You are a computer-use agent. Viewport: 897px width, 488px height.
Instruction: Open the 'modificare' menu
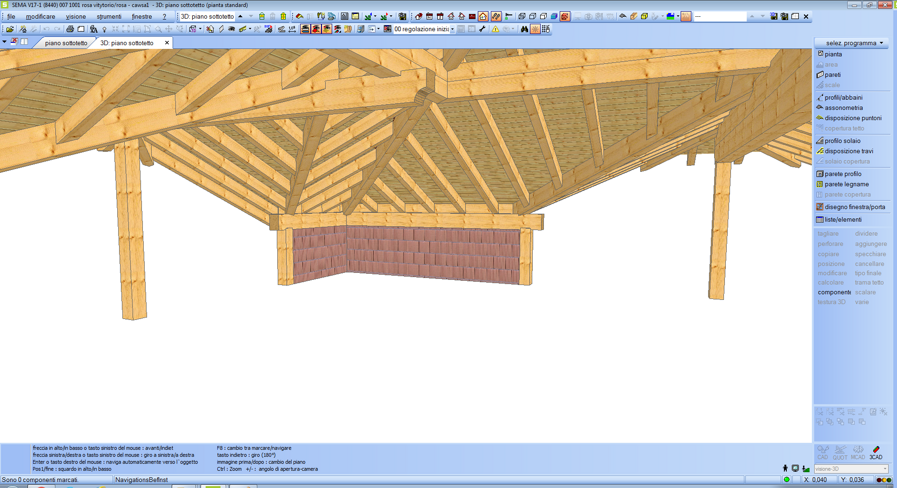(40, 17)
